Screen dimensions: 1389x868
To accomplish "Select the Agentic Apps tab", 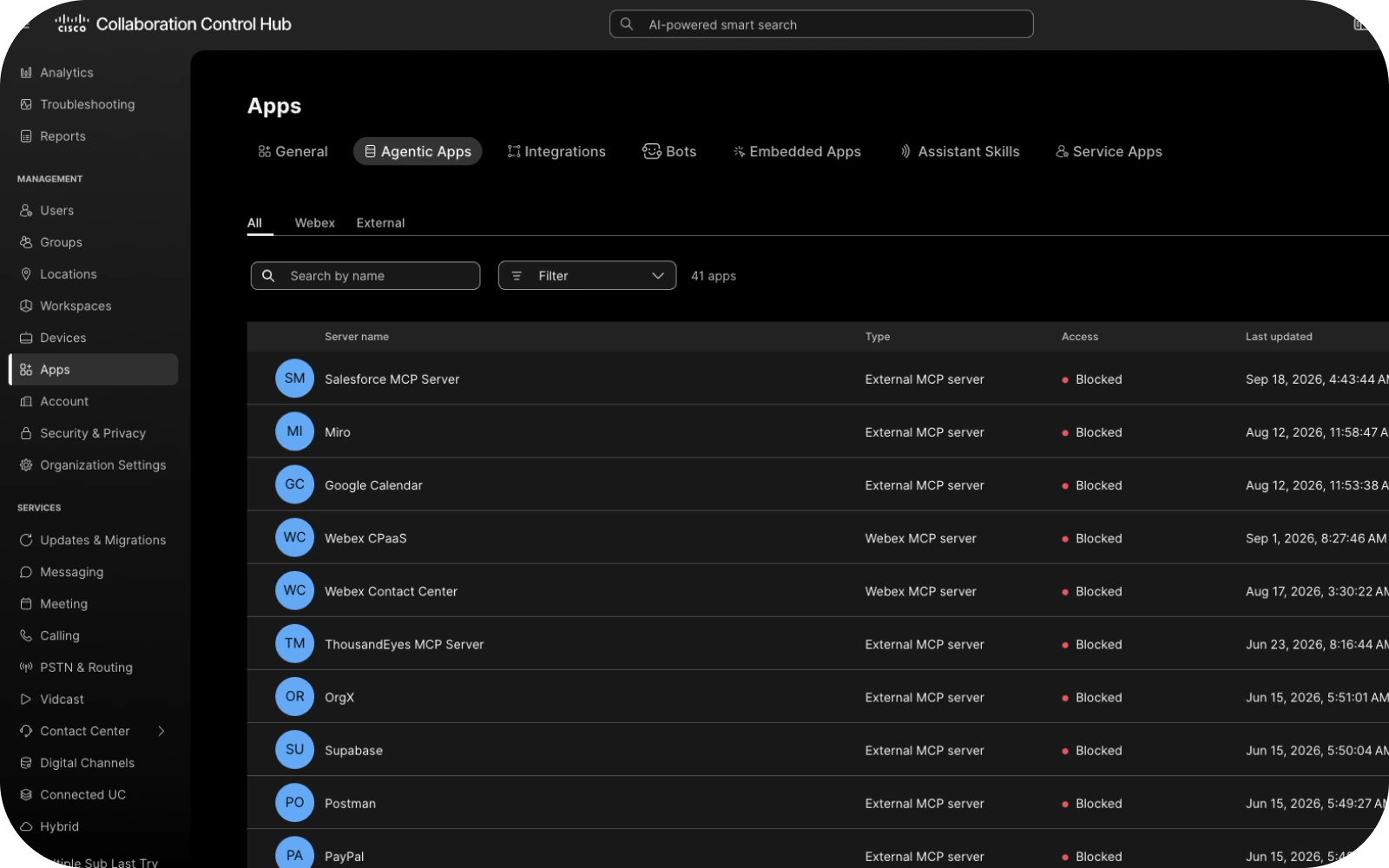I will coord(418,151).
